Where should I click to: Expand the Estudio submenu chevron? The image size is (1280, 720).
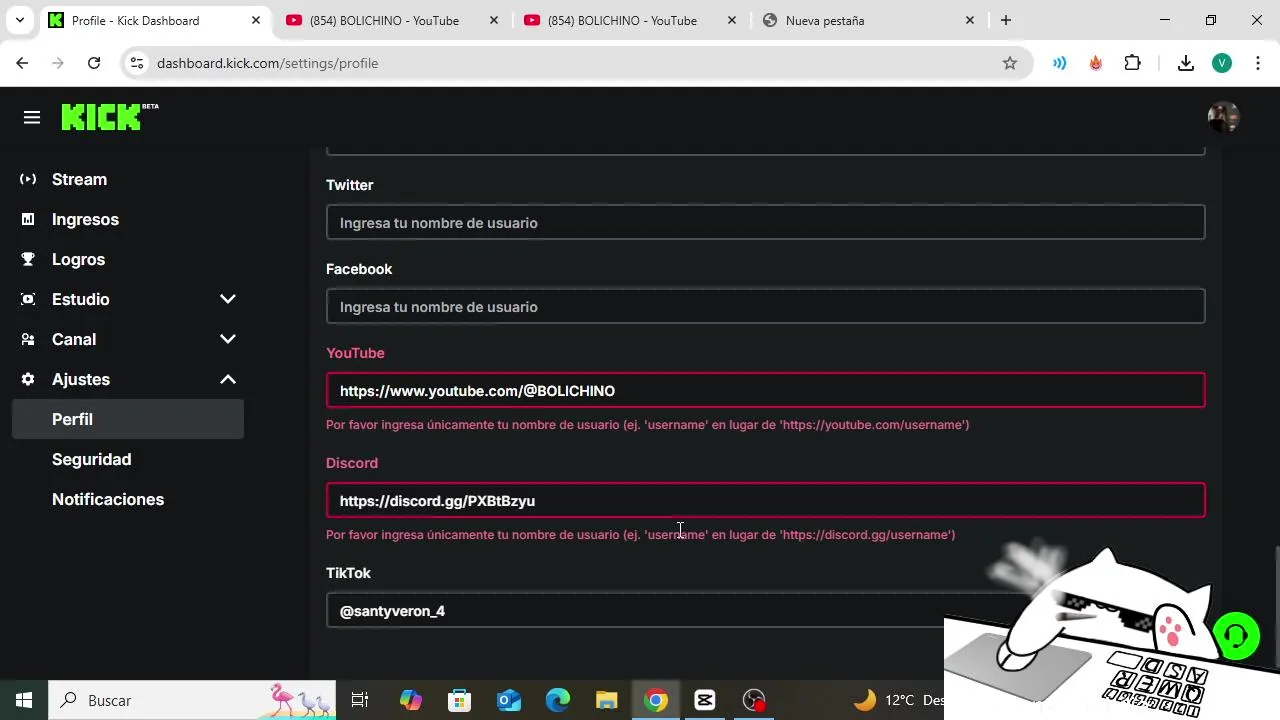[x=228, y=299]
